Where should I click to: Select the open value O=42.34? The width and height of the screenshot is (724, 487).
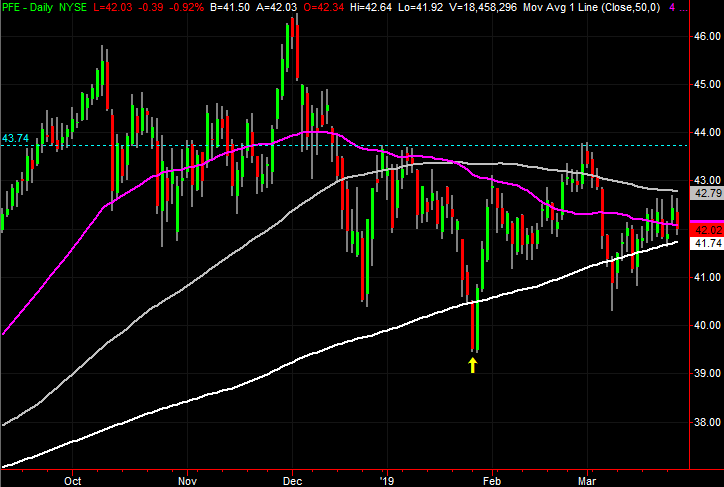(324, 7)
